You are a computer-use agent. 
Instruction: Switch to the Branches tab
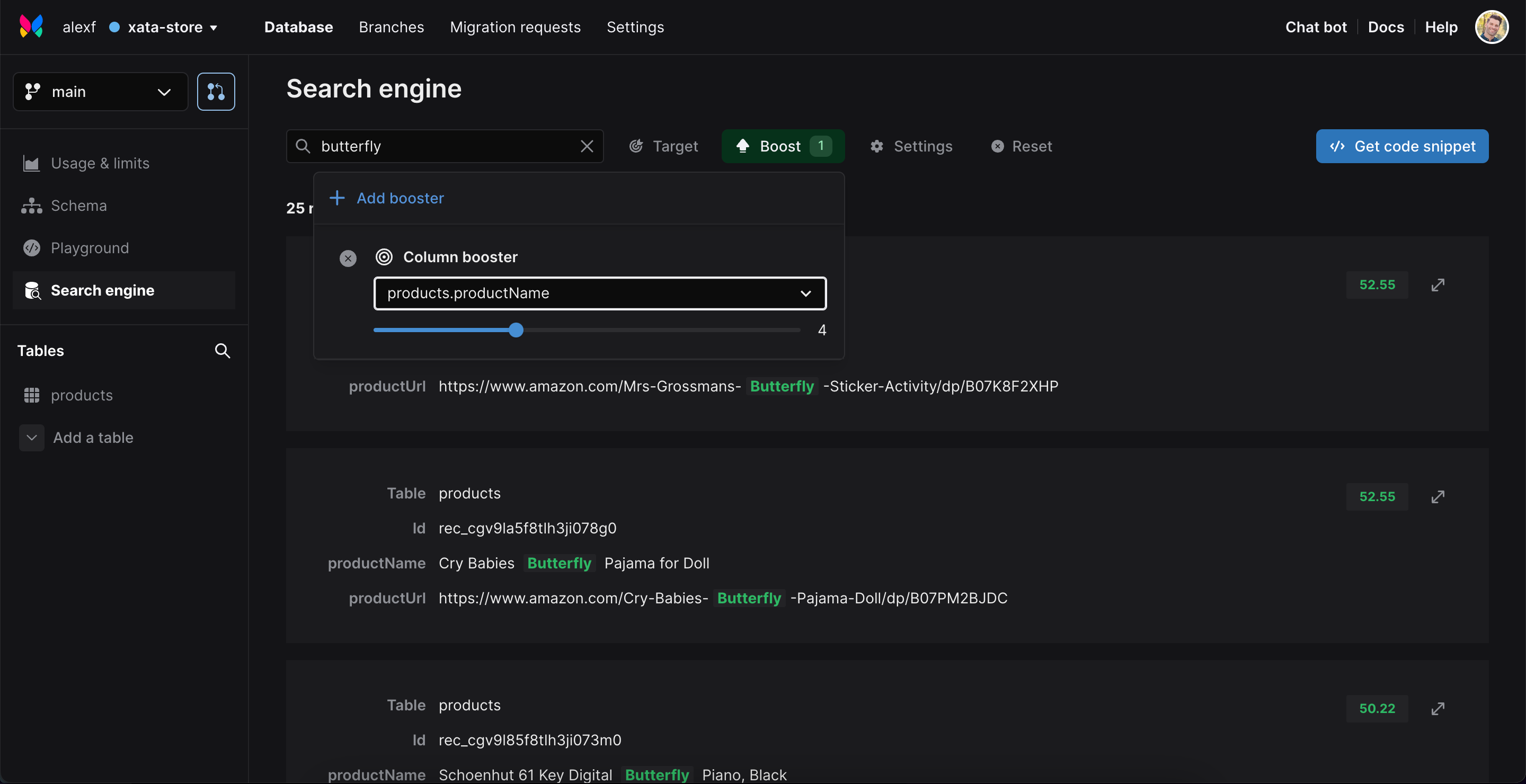point(391,27)
